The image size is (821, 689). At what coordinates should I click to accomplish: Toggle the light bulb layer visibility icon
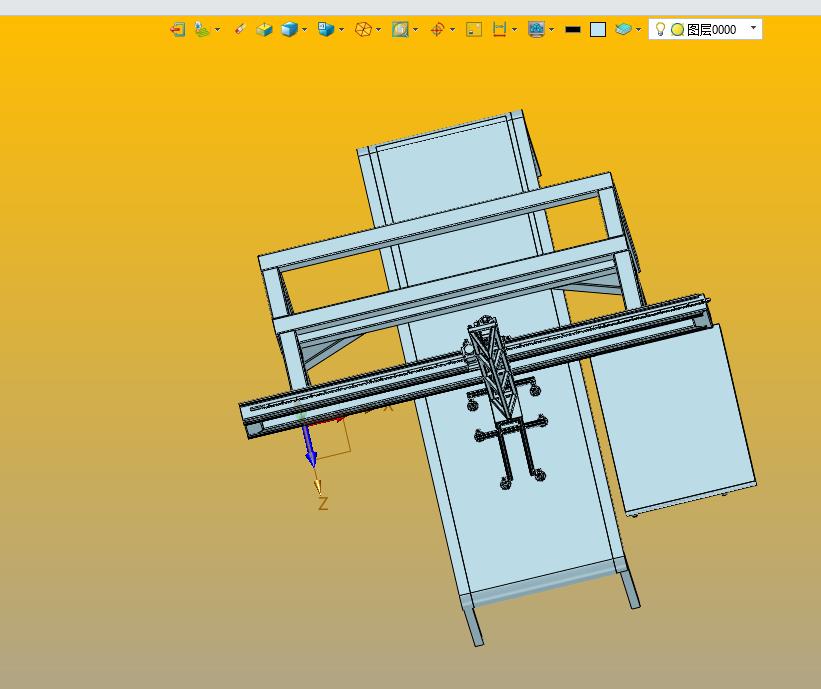[661, 29]
